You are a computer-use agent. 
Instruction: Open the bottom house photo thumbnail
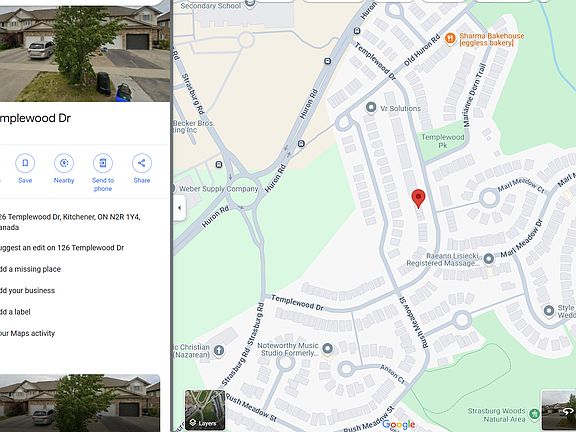pos(80,403)
